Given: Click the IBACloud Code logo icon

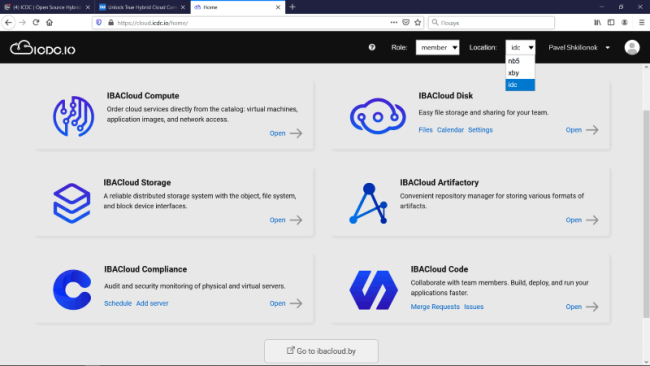Looking at the screenshot, I should click(374, 290).
